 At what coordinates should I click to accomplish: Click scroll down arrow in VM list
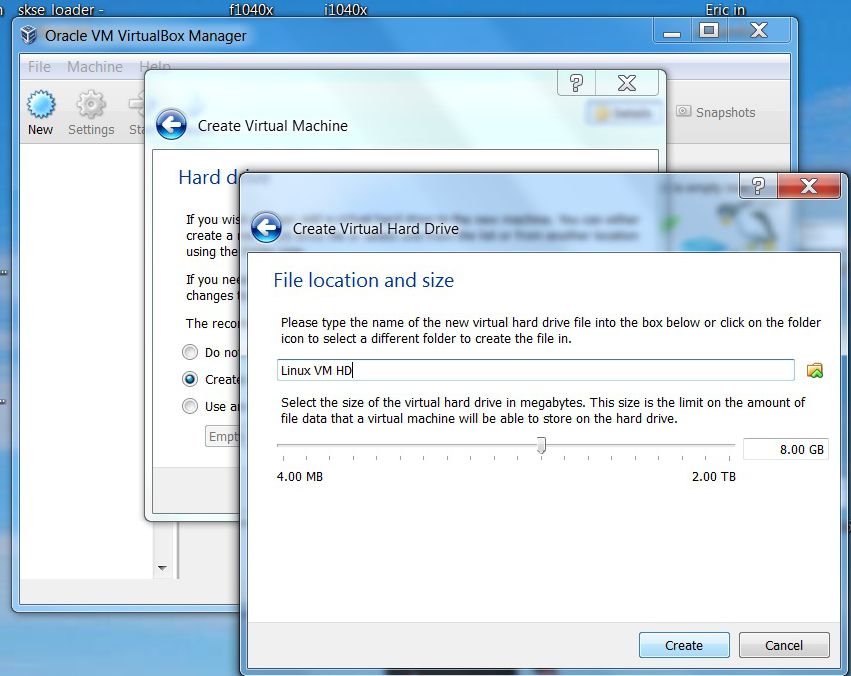(162, 568)
